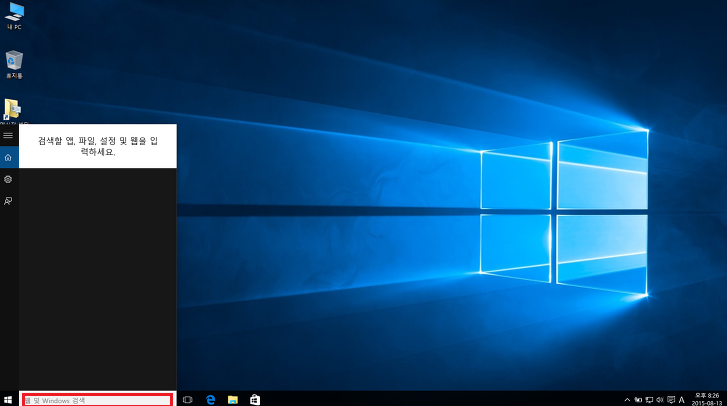727x406 pixels.
Task: Open search settings via the gear icon
Action: (x=8, y=179)
